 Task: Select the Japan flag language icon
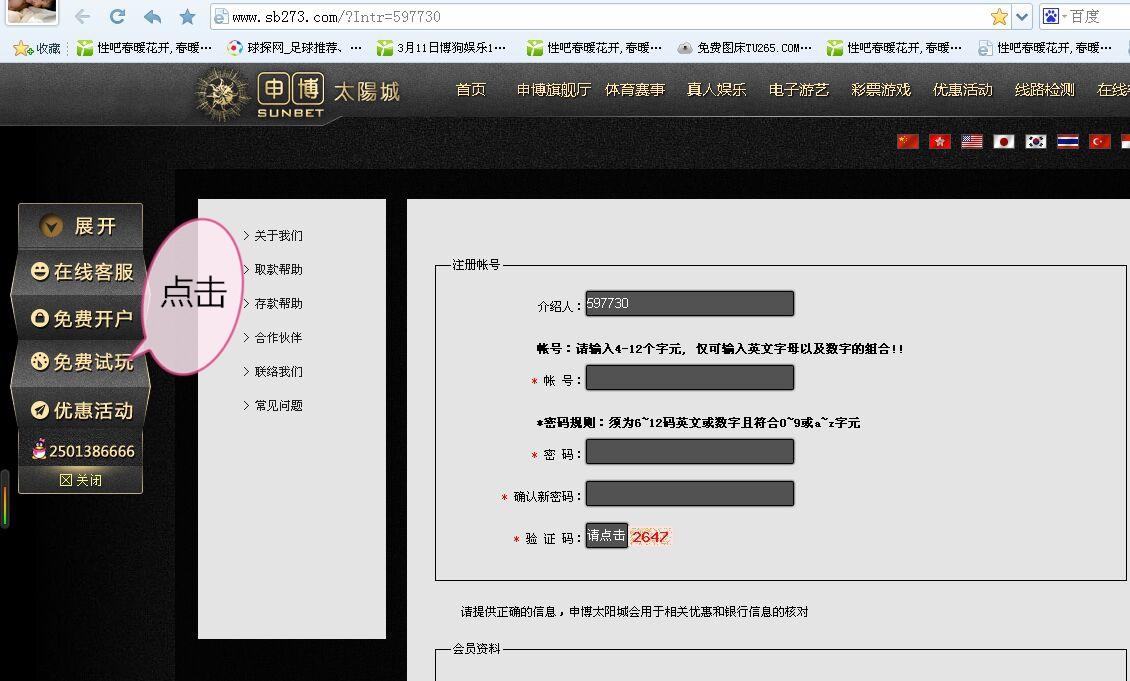click(1004, 141)
